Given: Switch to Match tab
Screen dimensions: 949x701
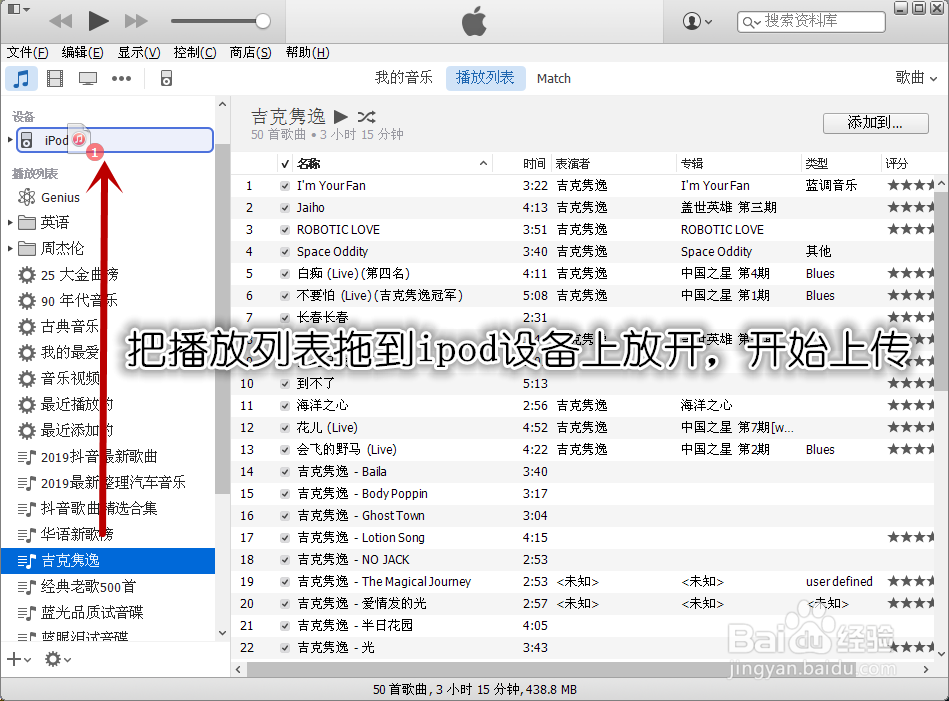Looking at the screenshot, I should 554,79.
